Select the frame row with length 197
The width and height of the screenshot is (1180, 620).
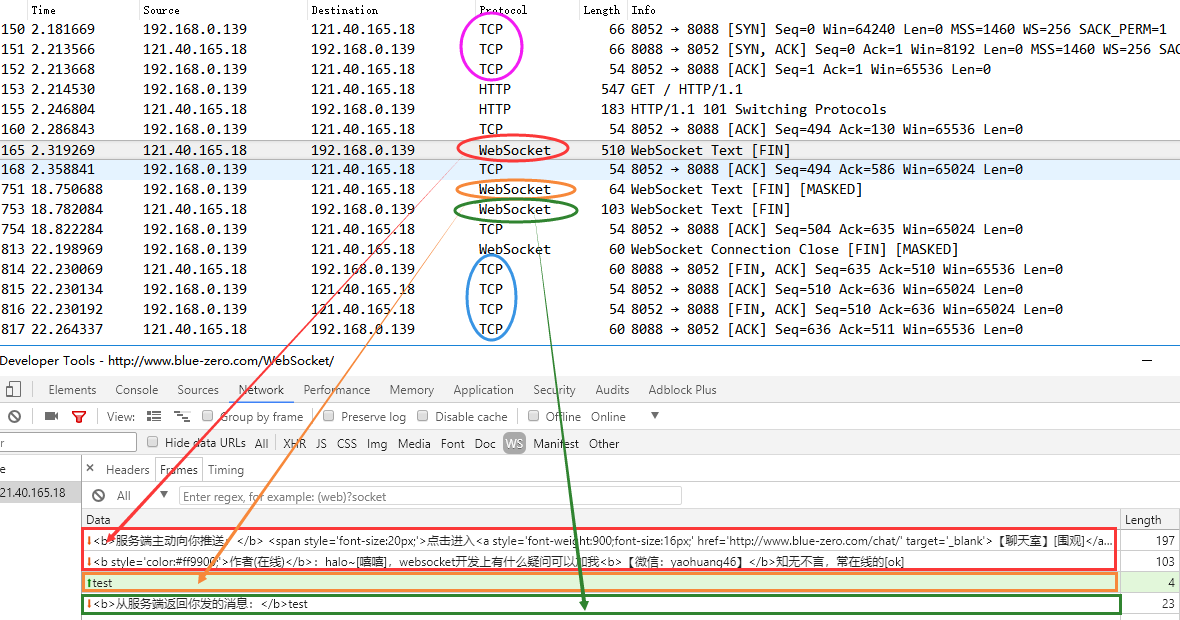pos(629,540)
